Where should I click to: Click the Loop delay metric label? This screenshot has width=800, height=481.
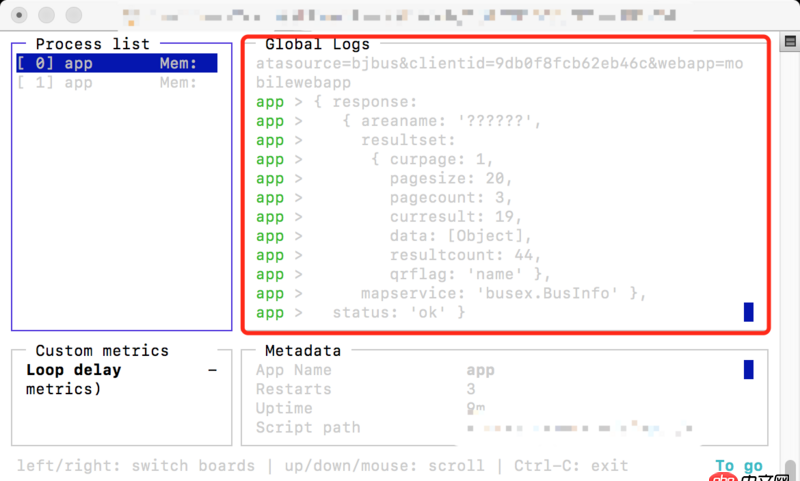pos(74,370)
